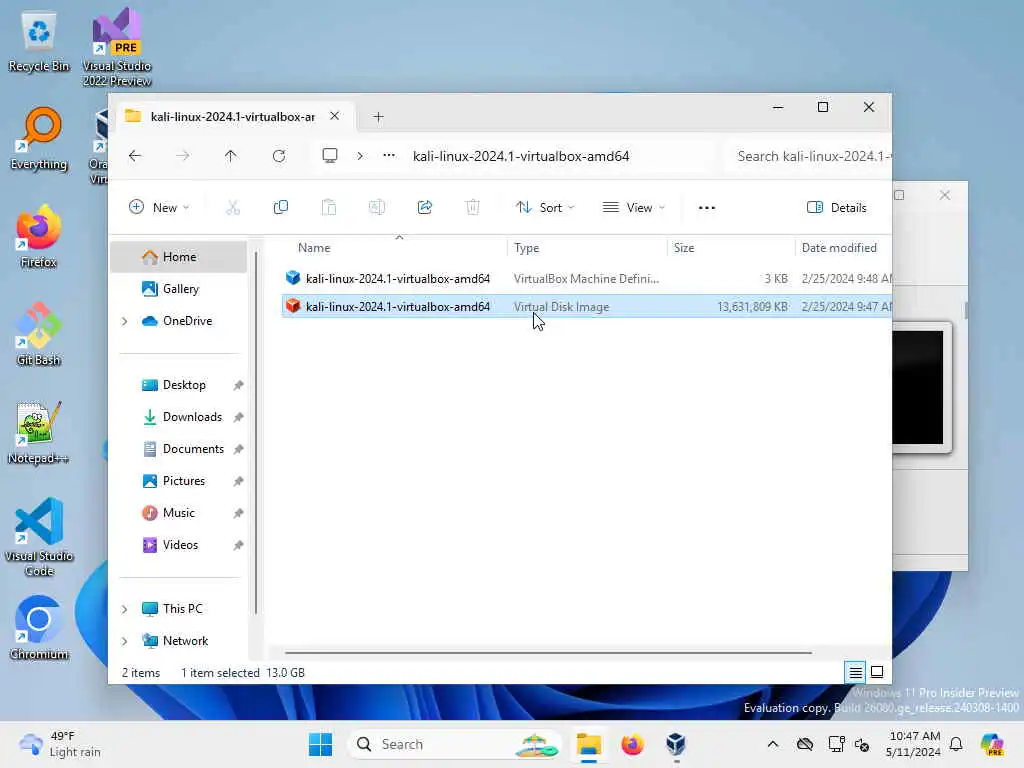
Task: Show hidden path segments via address ellipsis
Action: pyautogui.click(x=389, y=155)
